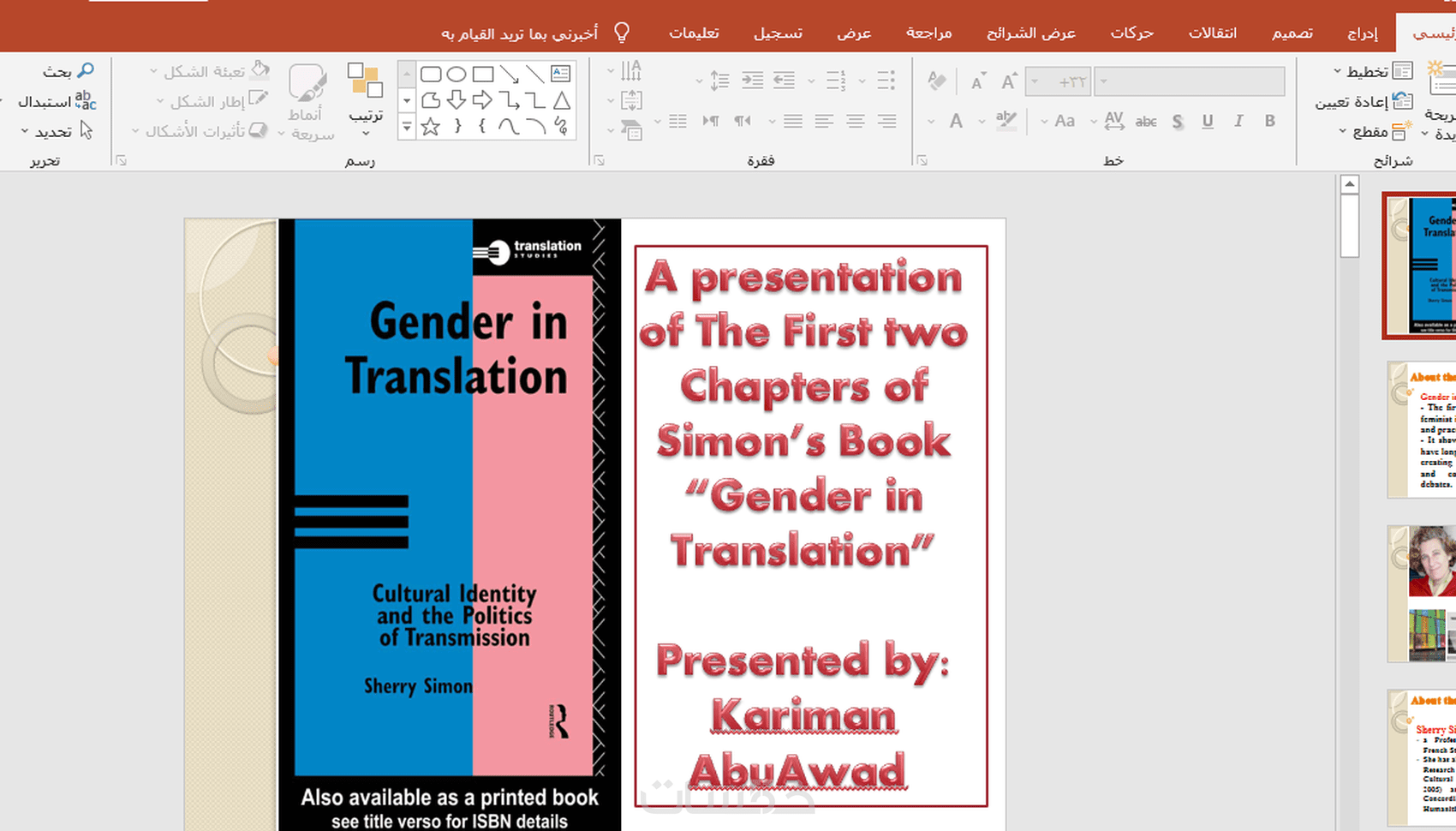Pick the block down arrow shape
The image size is (1456, 831).
pos(456,100)
